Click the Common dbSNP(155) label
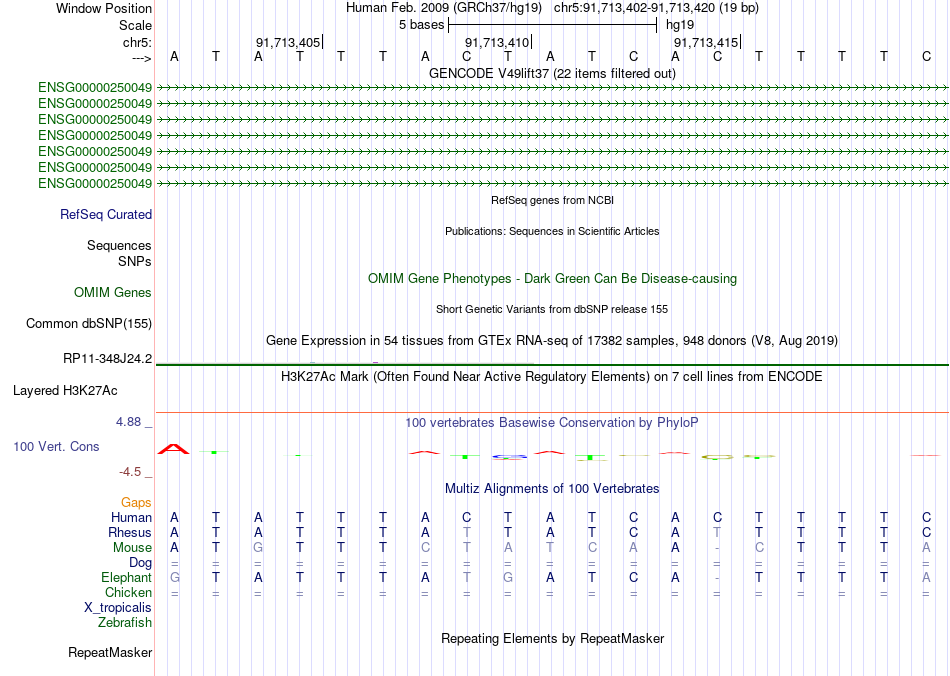Screen dimensions: 950x676 click(x=88, y=323)
